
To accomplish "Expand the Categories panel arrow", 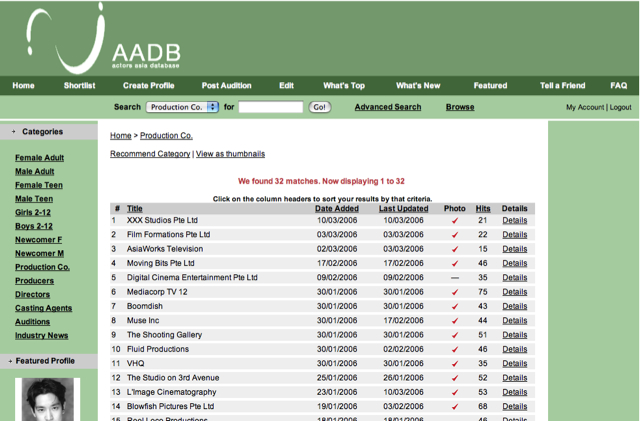I will pos(13,131).
